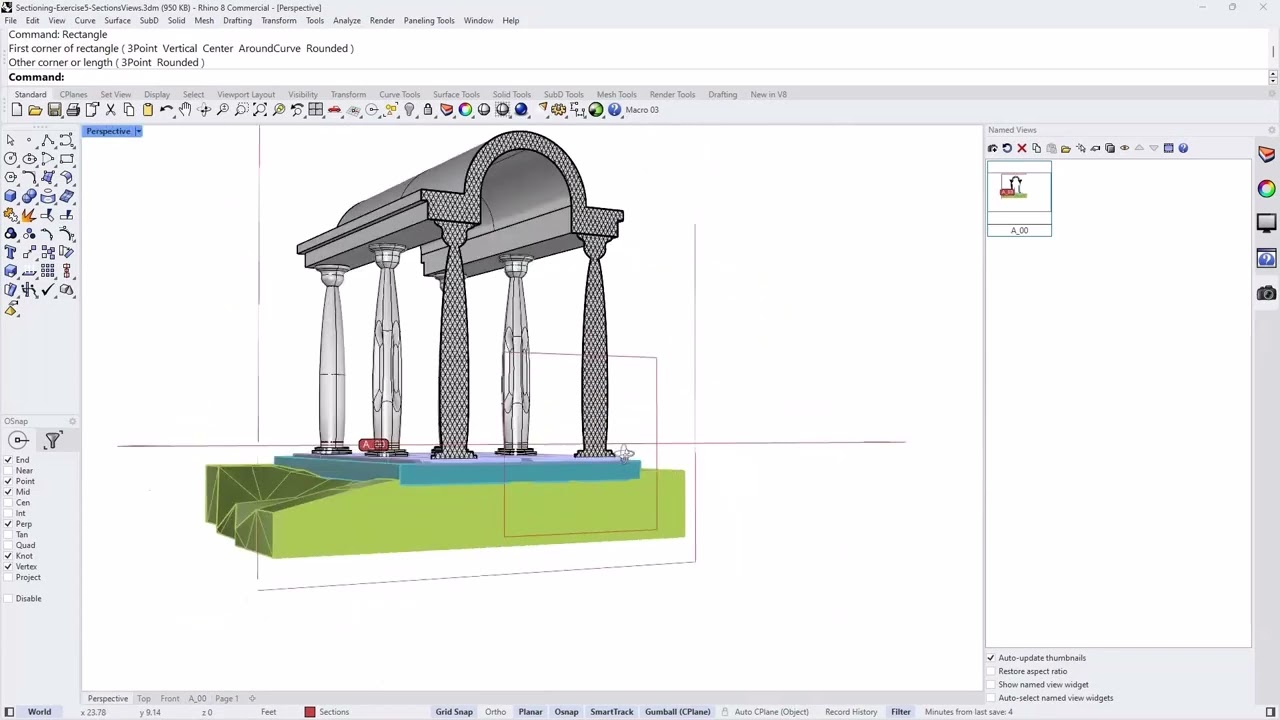This screenshot has width=1280, height=720.
Task: Select the A_00 named view thumbnail
Action: click(1019, 199)
